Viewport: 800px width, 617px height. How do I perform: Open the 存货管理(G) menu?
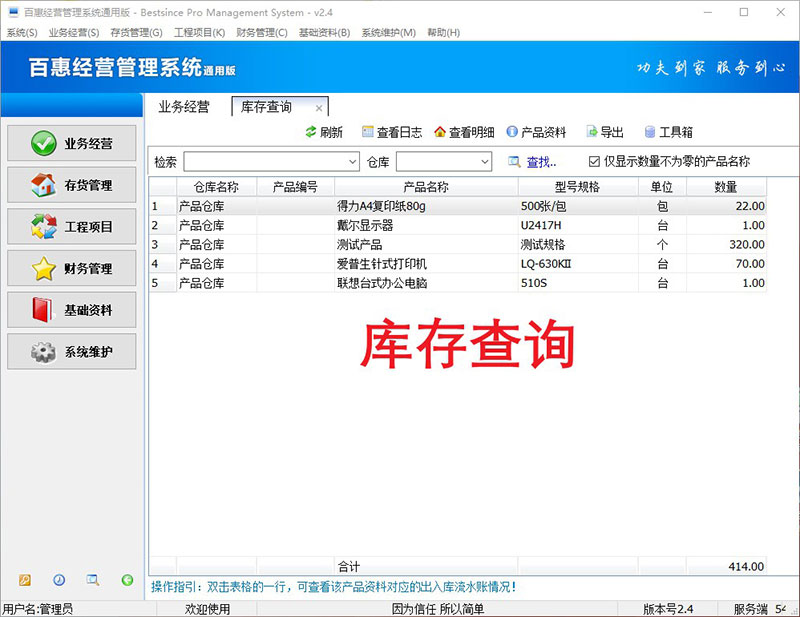pos(136,33)
